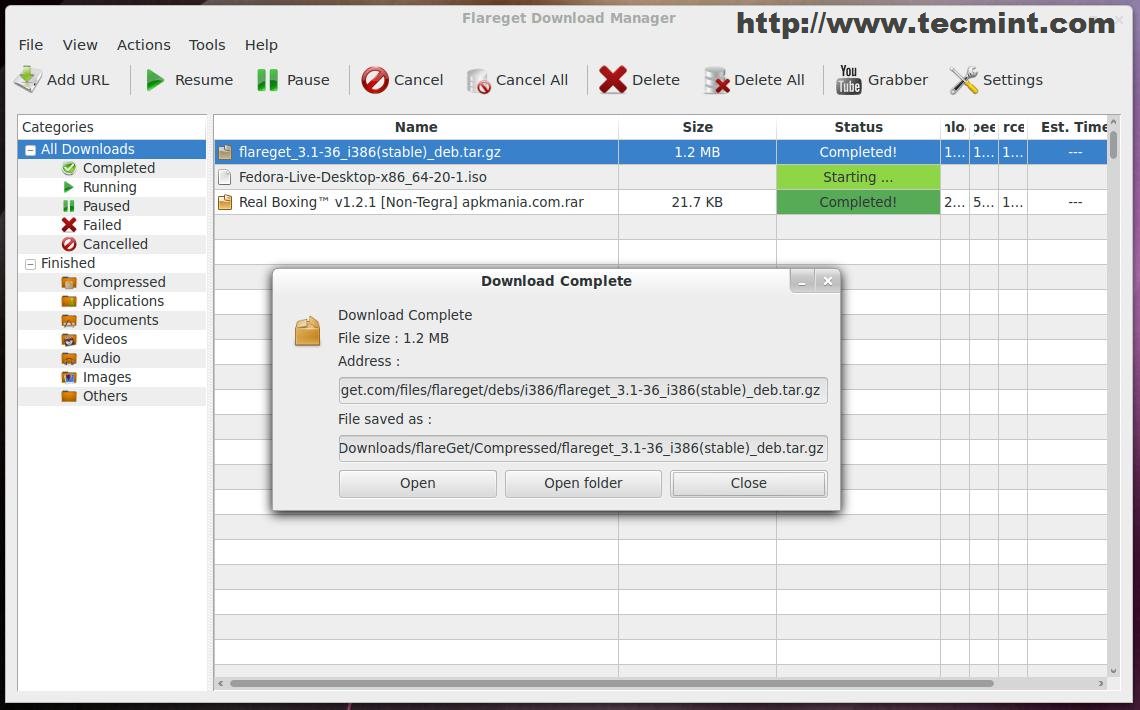Viewport: 1140px width, 710px height.
Task: Click the horizontal scrollbar thumb of download list
Action: pos(611,683)
